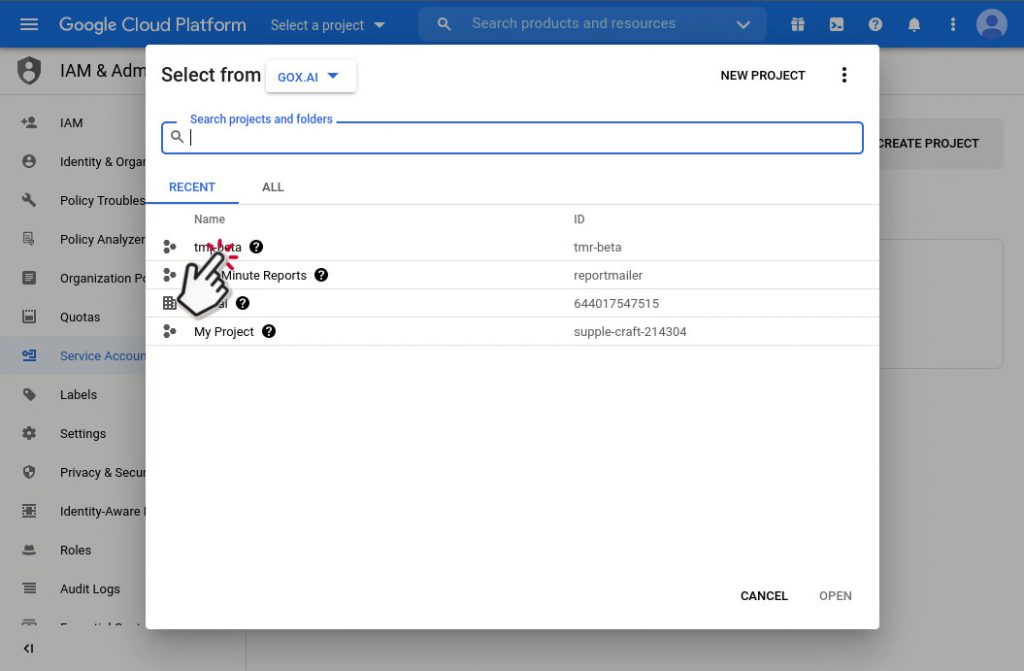Click the Settings gear icon in sidebar

[x=29, y=433]
